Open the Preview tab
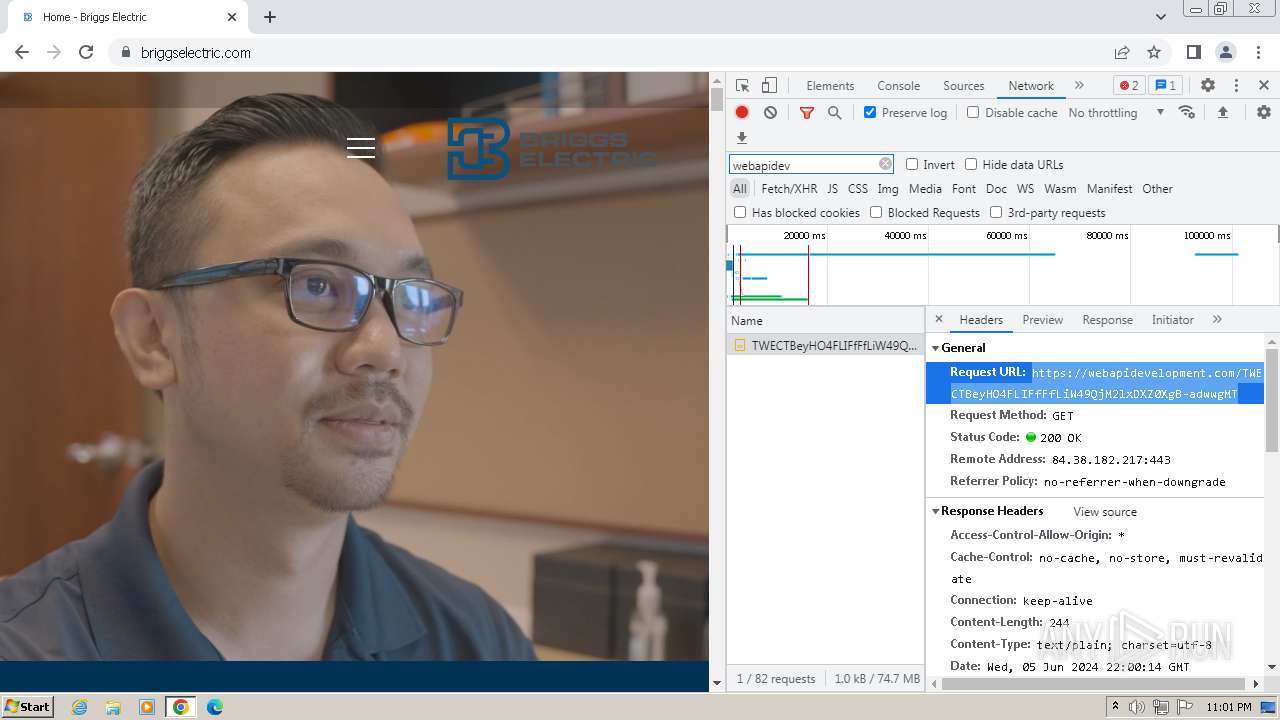 pos(1042,320)
